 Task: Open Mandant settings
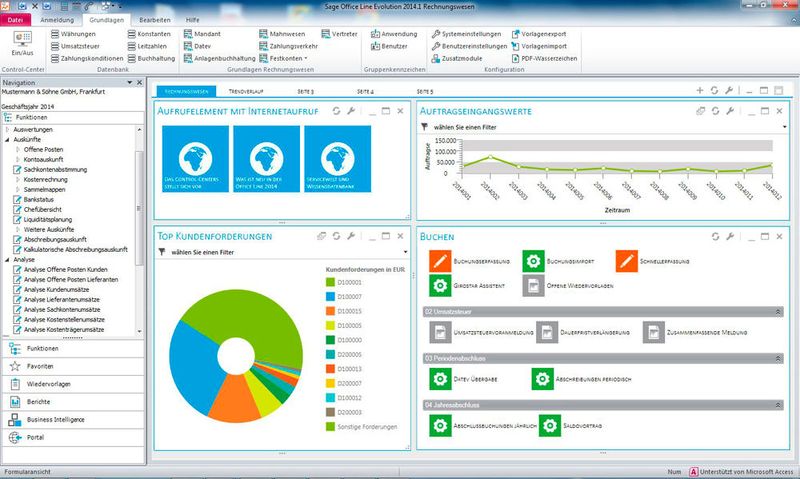[202, 34]
